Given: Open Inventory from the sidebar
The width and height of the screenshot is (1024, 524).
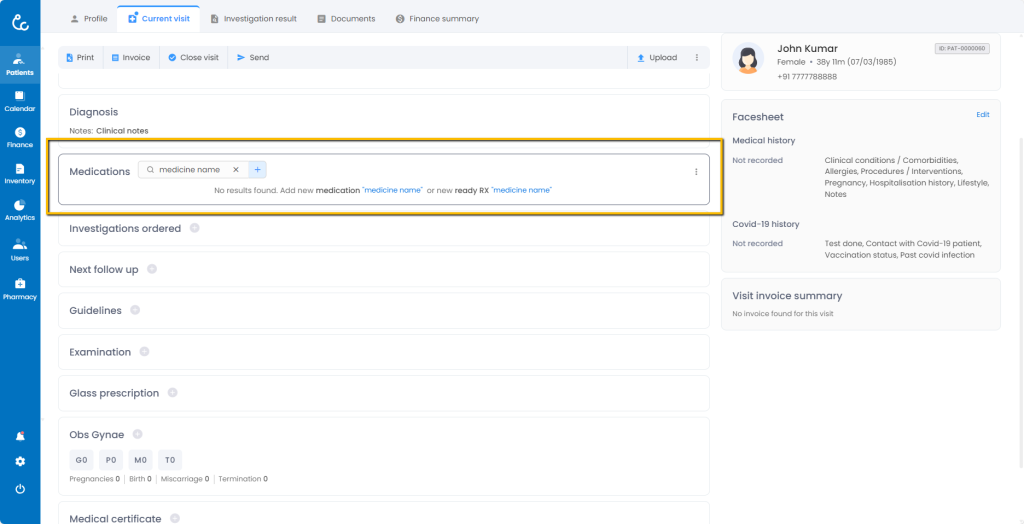Looking at the screenshot, I should (x=20, y=174).
